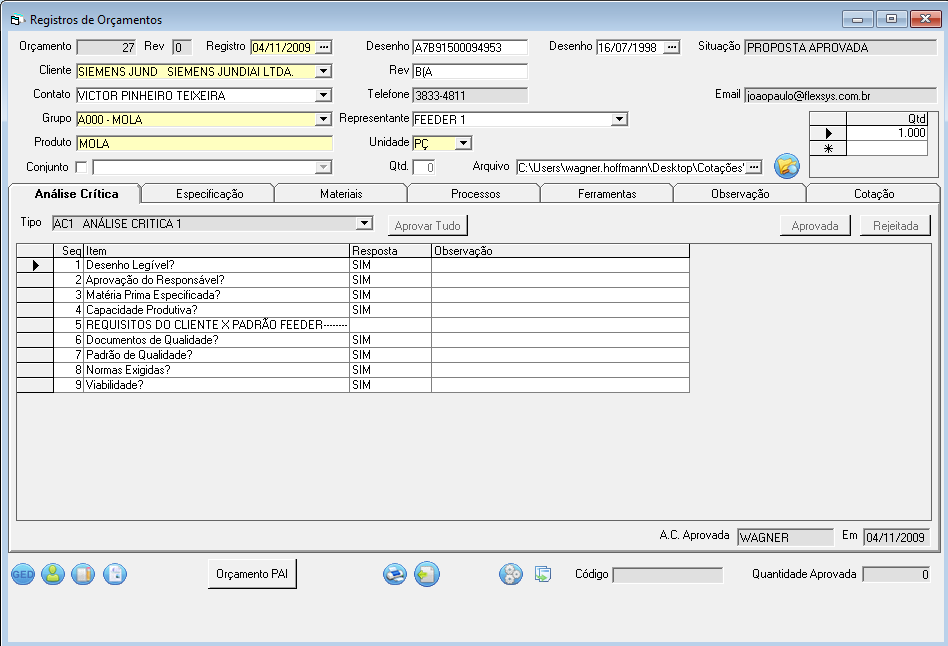Click the green user contact icon
This screenshot has width=948, height=646.
53,574
